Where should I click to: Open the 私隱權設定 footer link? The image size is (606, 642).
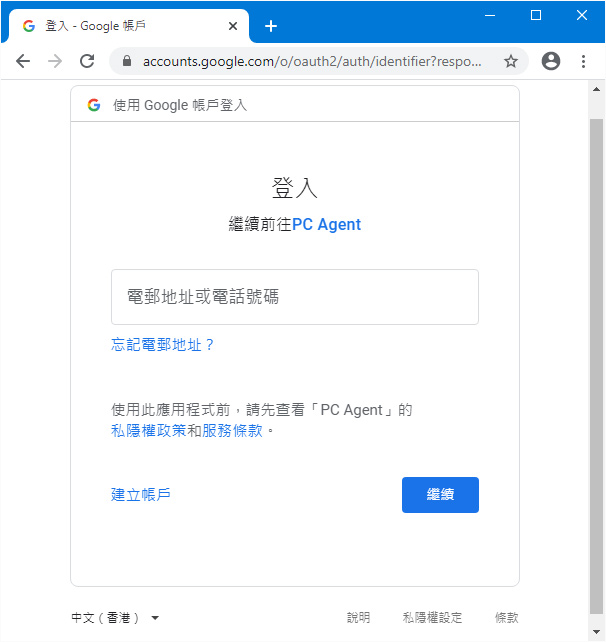(432, 617)
